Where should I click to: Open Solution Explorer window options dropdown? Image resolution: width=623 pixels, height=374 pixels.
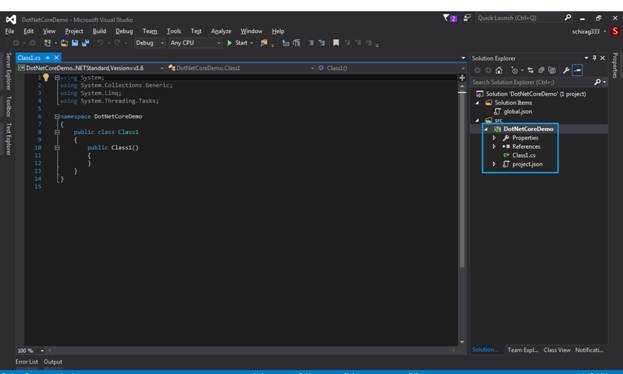[x=586, y=58]
